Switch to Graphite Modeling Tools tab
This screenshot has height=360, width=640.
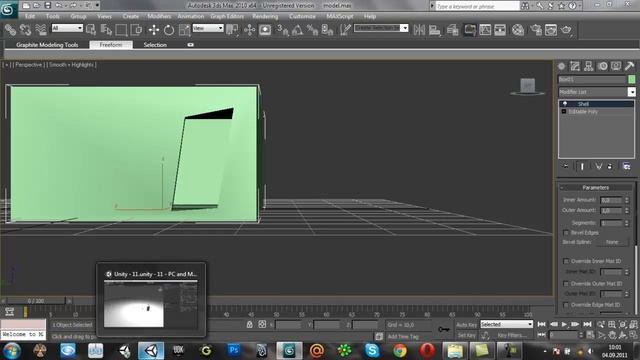point(47,45)
